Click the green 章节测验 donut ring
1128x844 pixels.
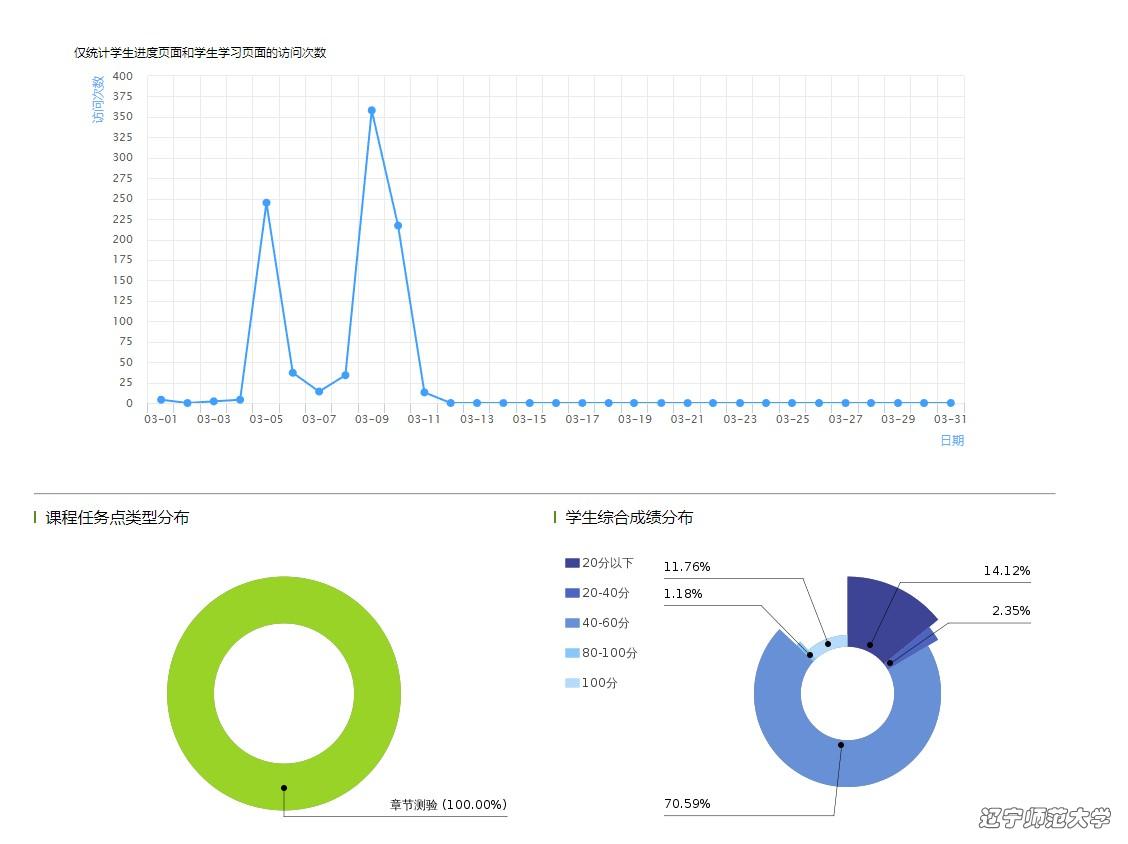coord(190,694)
